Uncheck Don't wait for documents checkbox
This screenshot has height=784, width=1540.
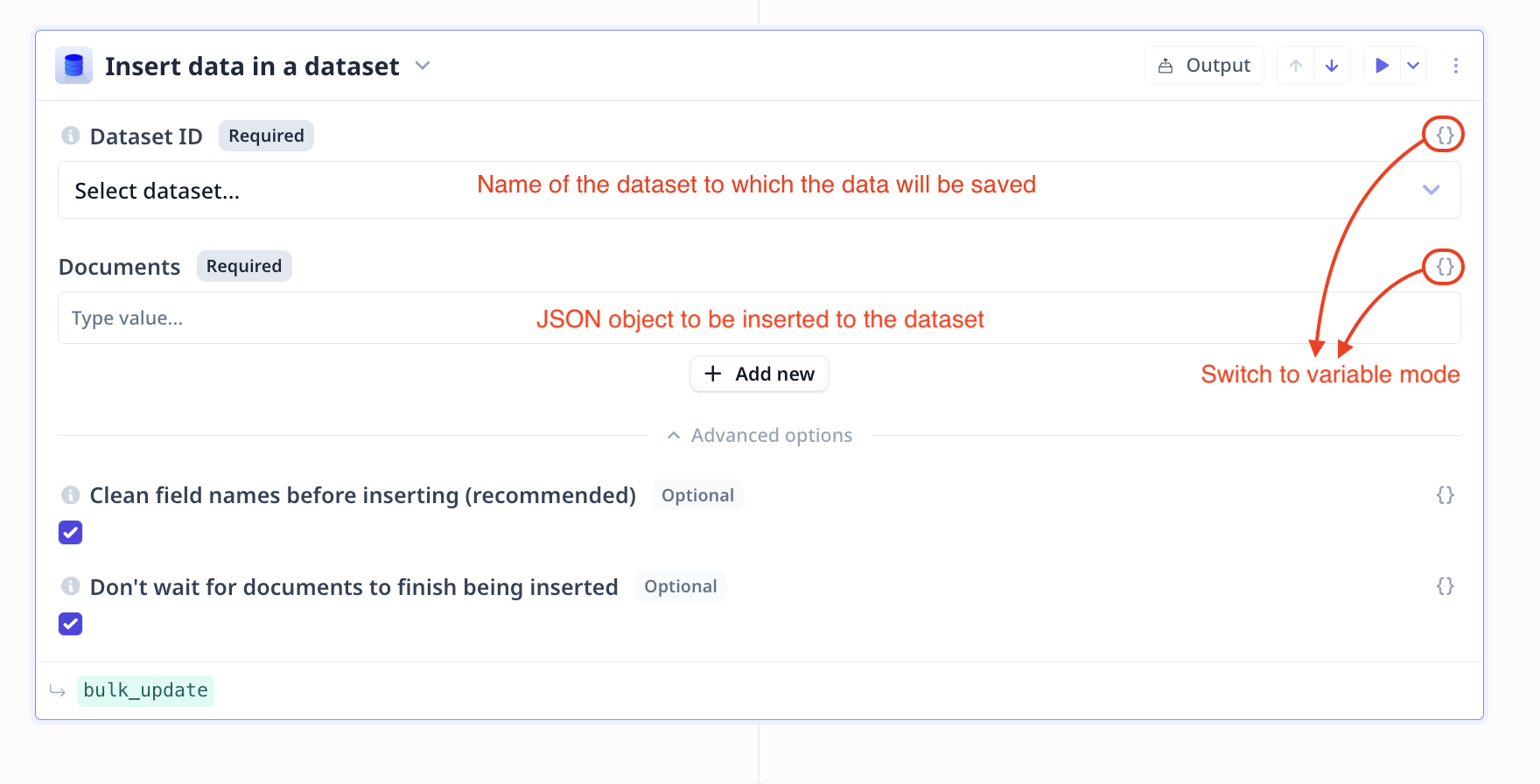[x=71, y=624]
